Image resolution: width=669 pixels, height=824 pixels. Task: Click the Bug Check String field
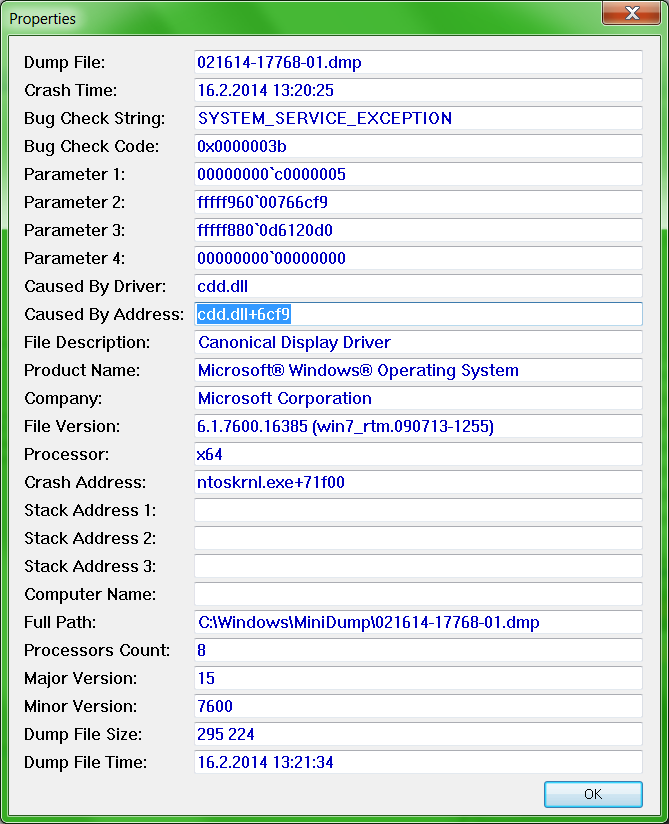click(x=418, y=118)
